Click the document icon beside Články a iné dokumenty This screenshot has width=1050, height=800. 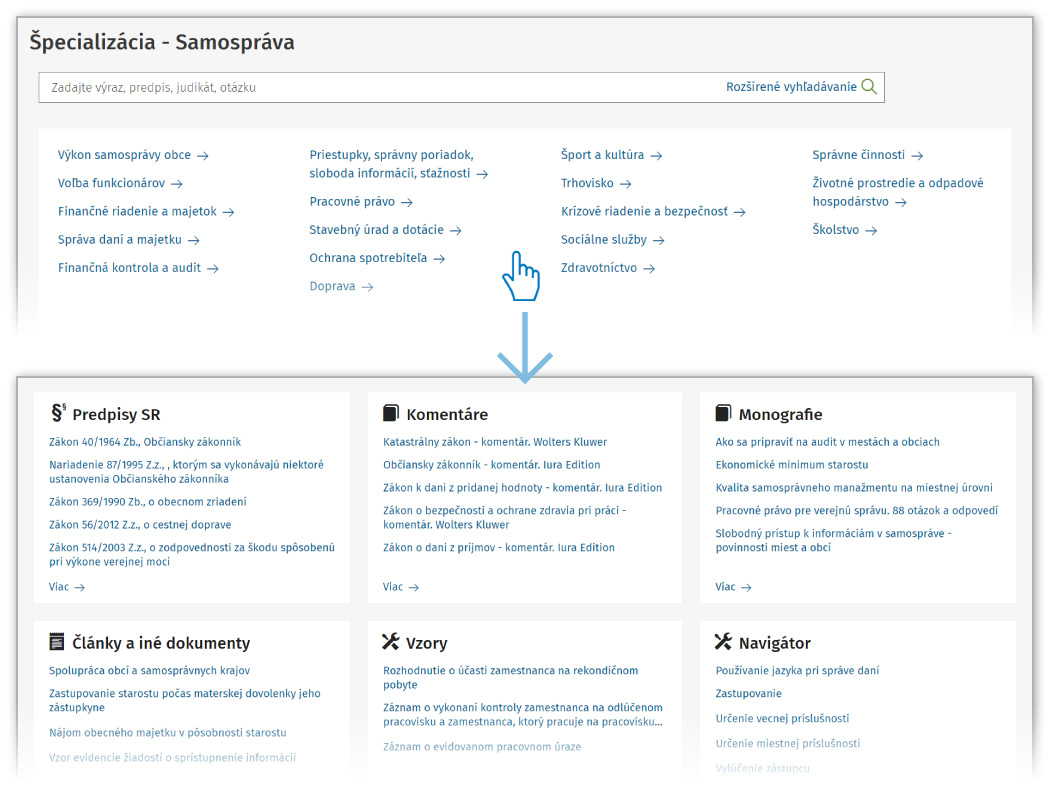[57, 642]
